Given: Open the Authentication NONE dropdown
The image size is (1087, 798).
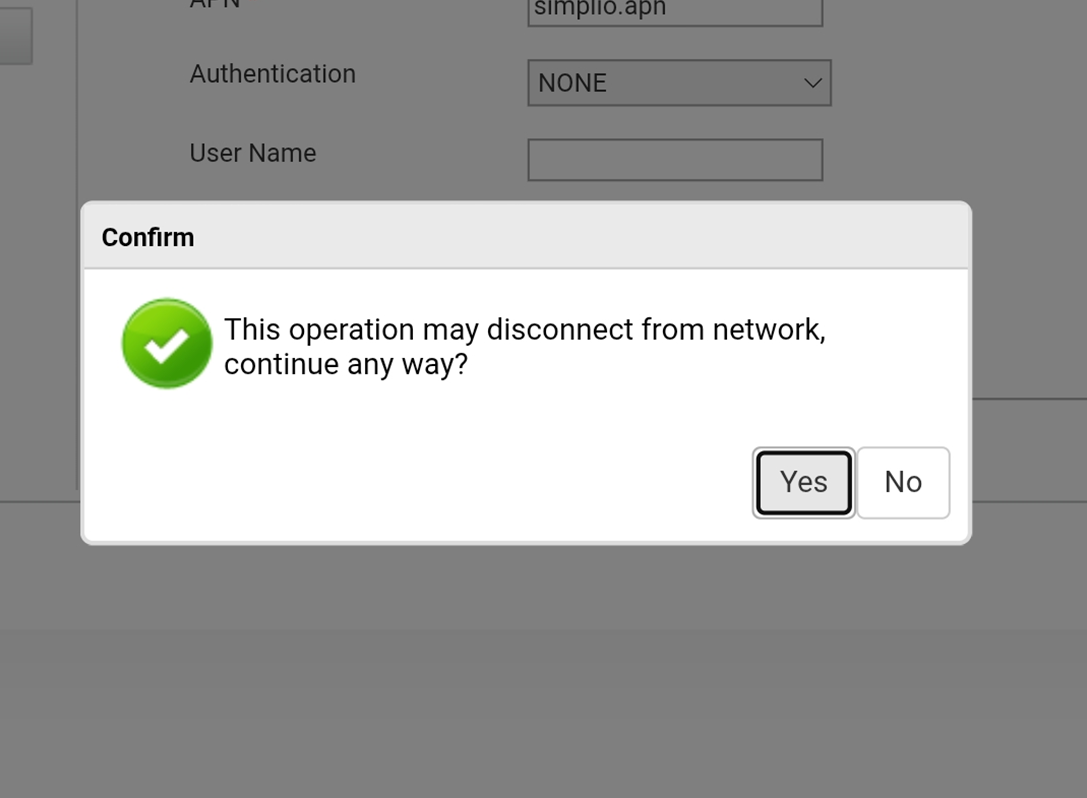Looking at the screenshot, I should [x=679, y=83].
